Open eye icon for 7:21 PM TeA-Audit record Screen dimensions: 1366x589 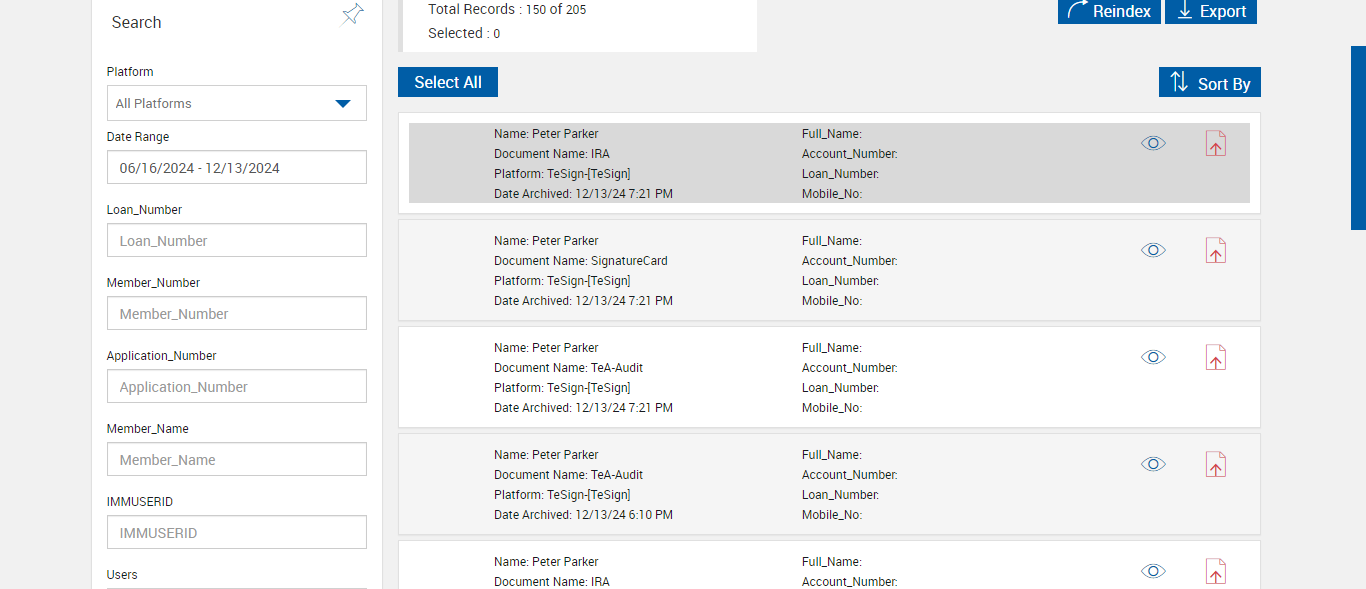1153,357
